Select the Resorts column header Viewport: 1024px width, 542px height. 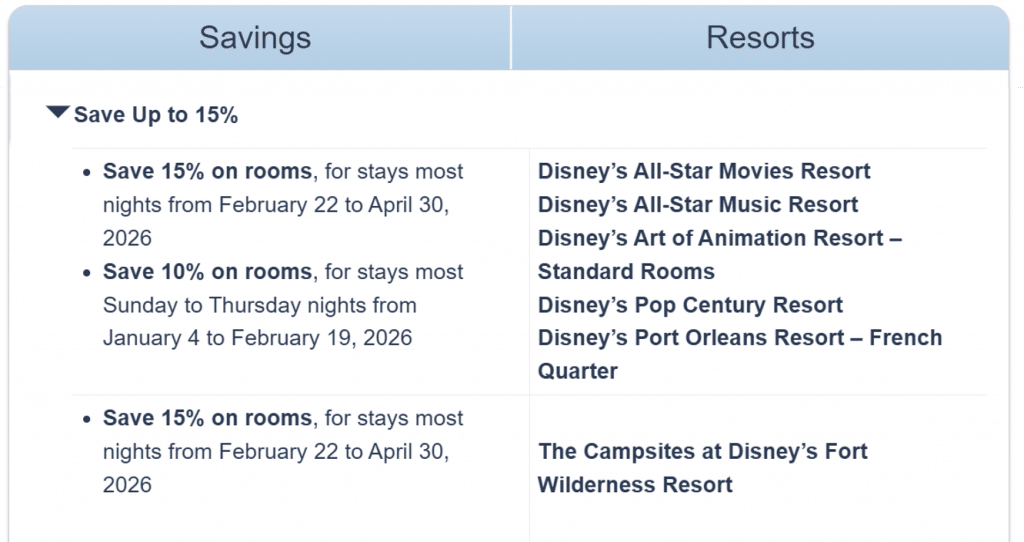pos(760,38)
